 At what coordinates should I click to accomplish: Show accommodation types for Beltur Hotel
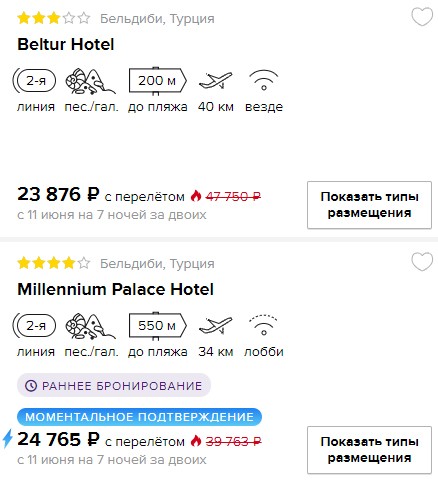click(x=369, y=205)
